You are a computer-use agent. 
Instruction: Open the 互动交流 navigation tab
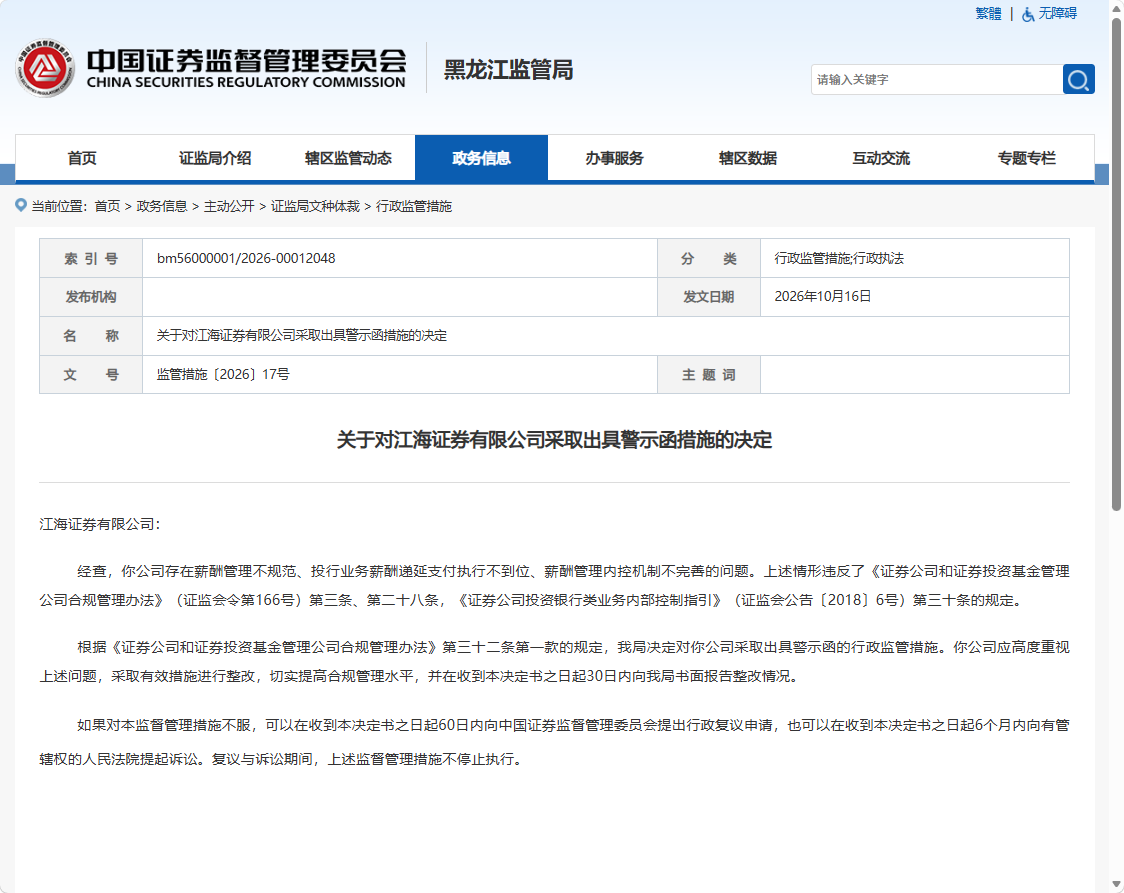point(881,158)
